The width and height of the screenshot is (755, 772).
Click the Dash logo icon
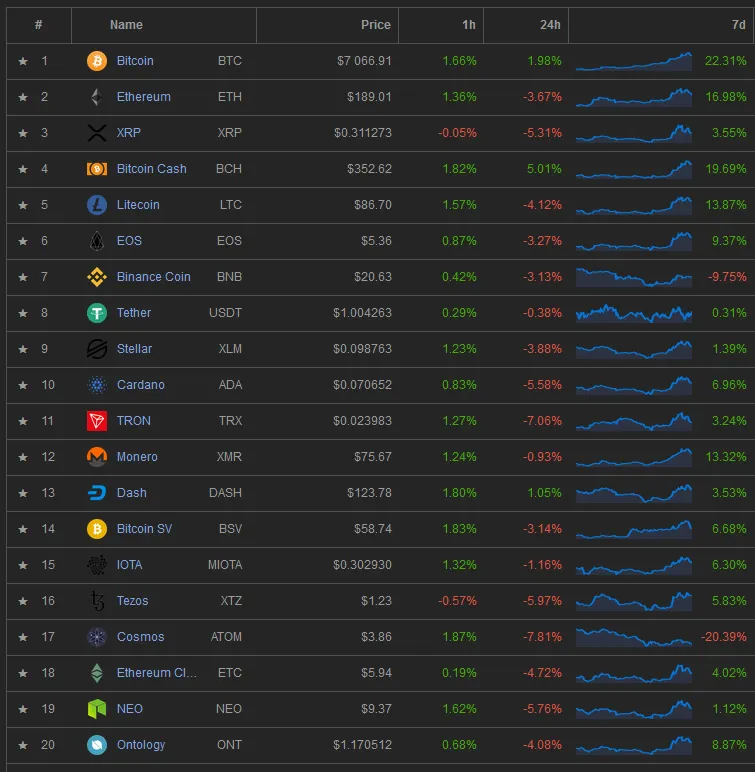coord(97,493)
